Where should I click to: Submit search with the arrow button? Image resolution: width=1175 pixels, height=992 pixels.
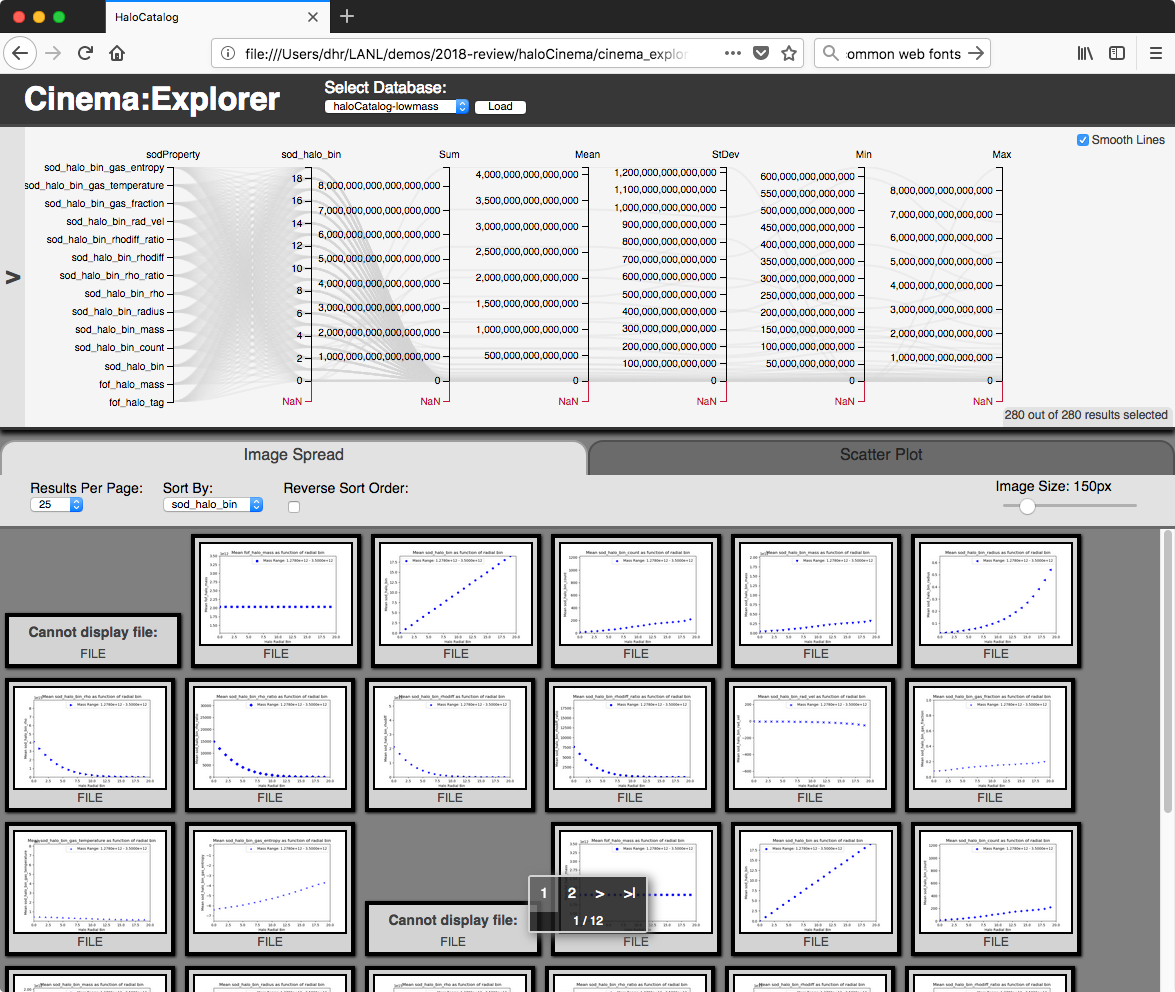[x=975, y=53]
